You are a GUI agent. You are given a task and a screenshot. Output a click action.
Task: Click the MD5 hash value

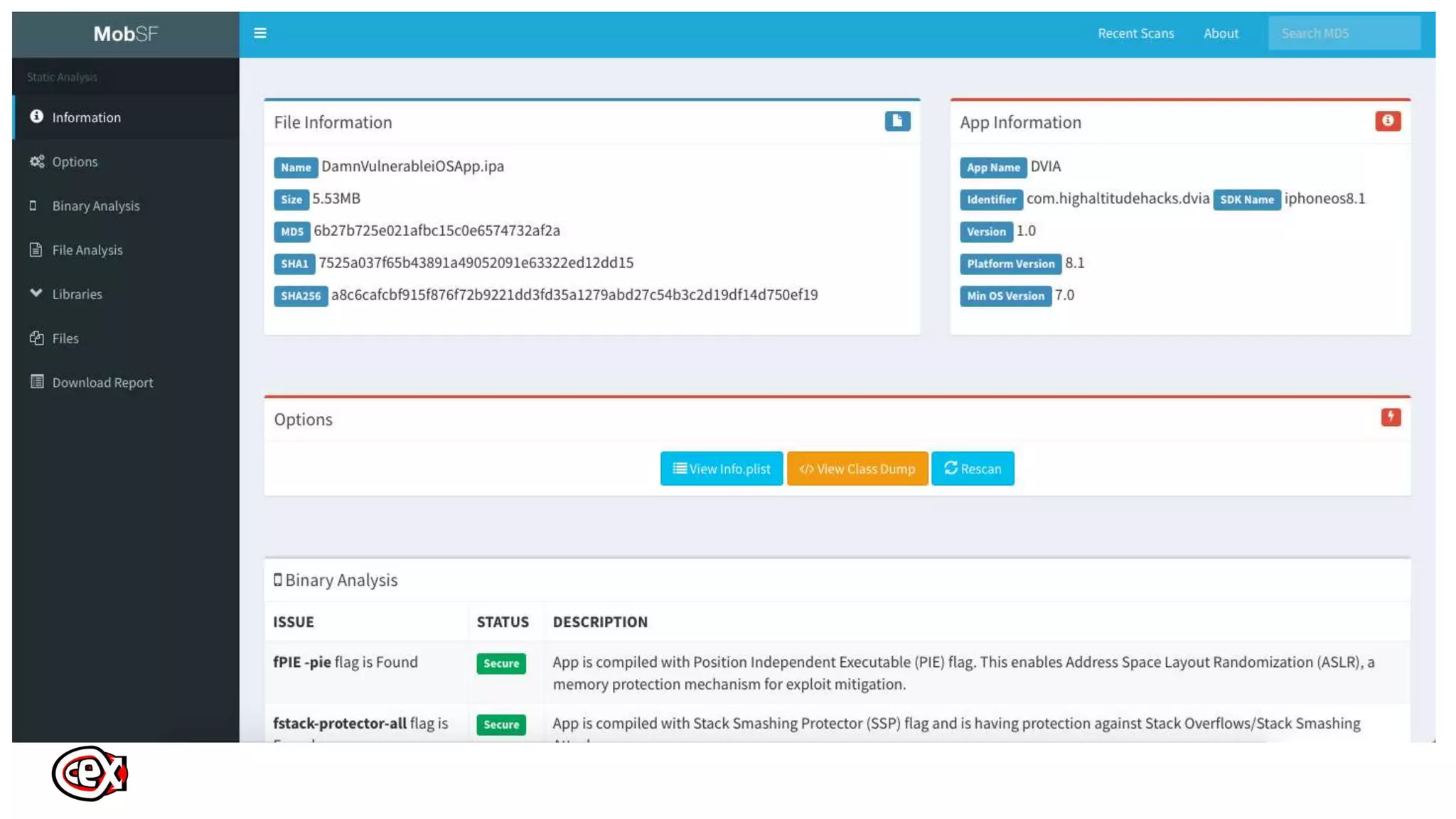[x=437, y=230]
